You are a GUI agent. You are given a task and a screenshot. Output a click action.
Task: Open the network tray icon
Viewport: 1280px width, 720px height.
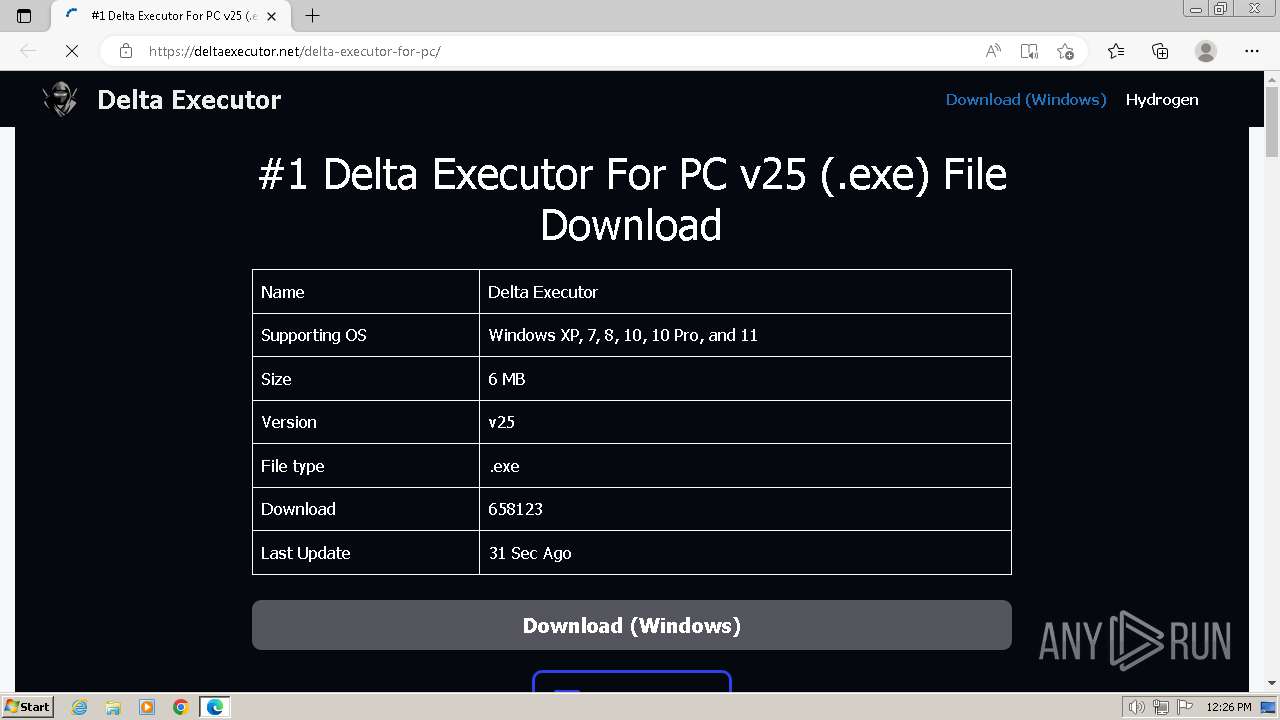[x=1160, y=707]
